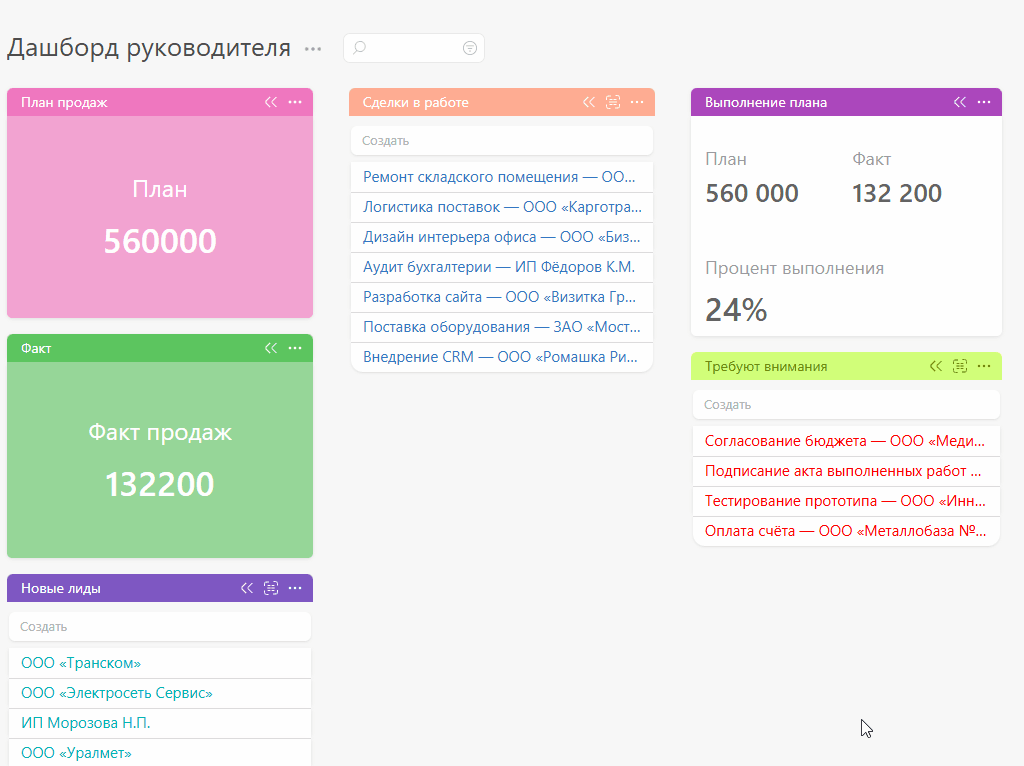The image size is (1024, 766).
Task: Click the Требуют внимания list view icon
Action: coord(960,366)
